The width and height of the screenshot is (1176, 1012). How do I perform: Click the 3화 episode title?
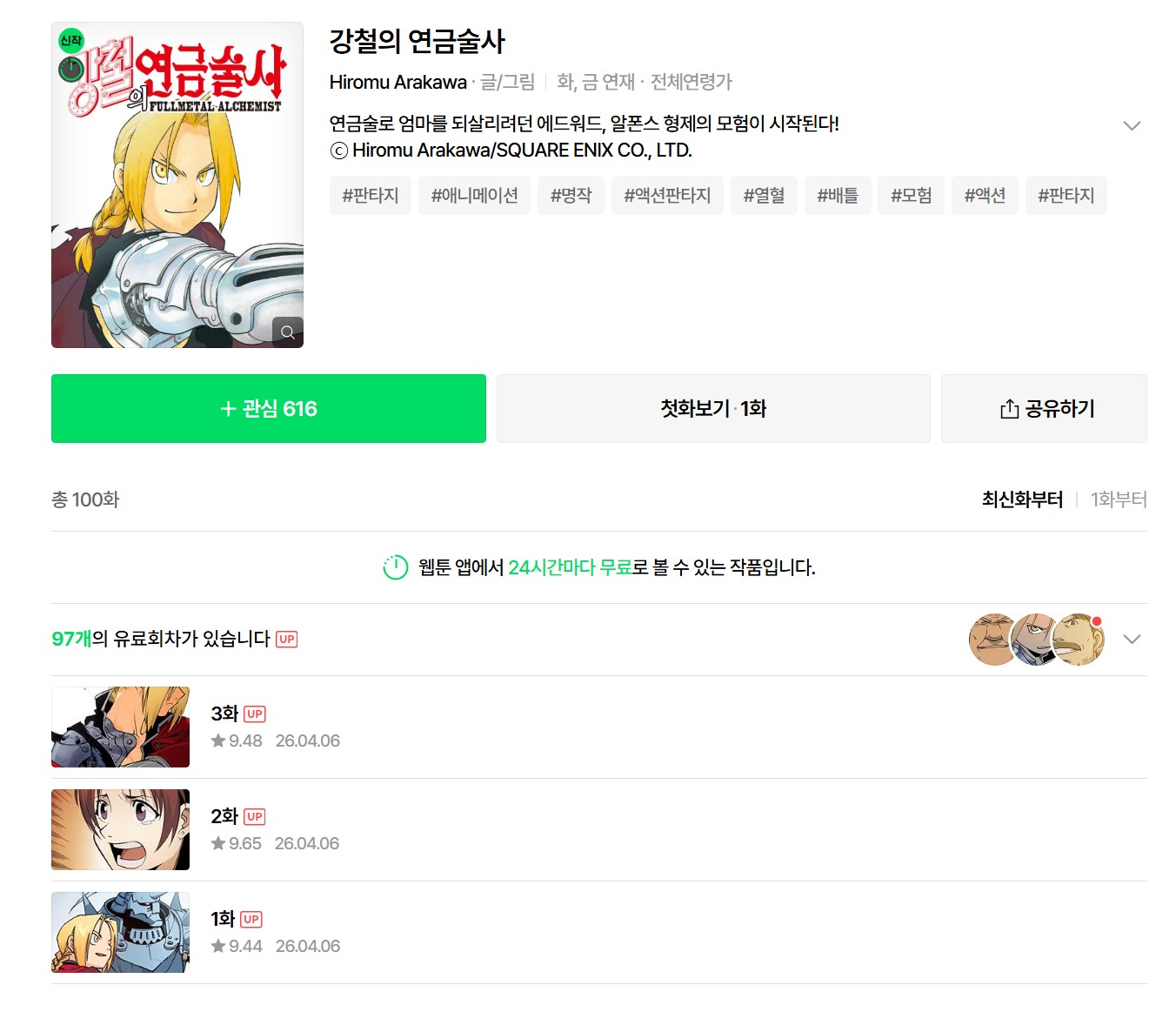[x=224, y=714]
